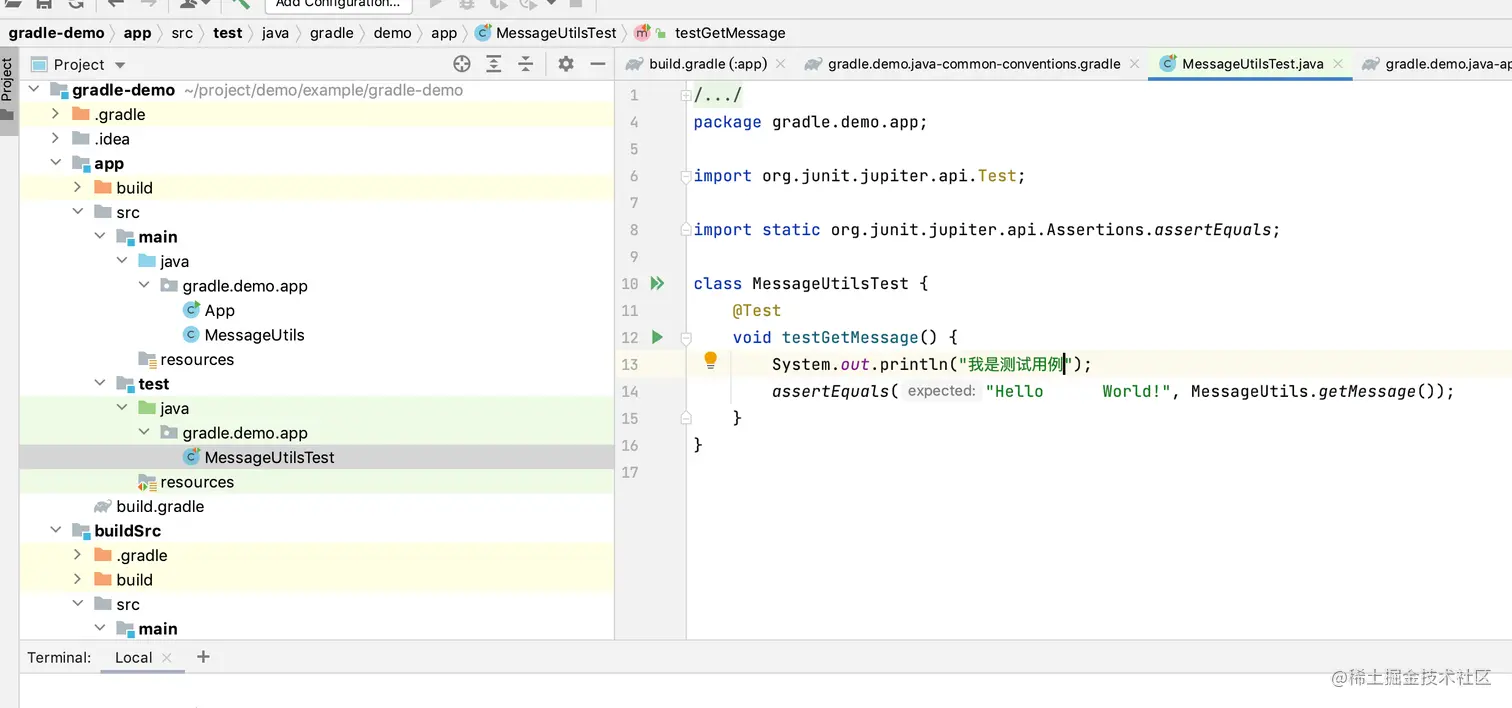Click demo in the breadcrumb bar

392,33
